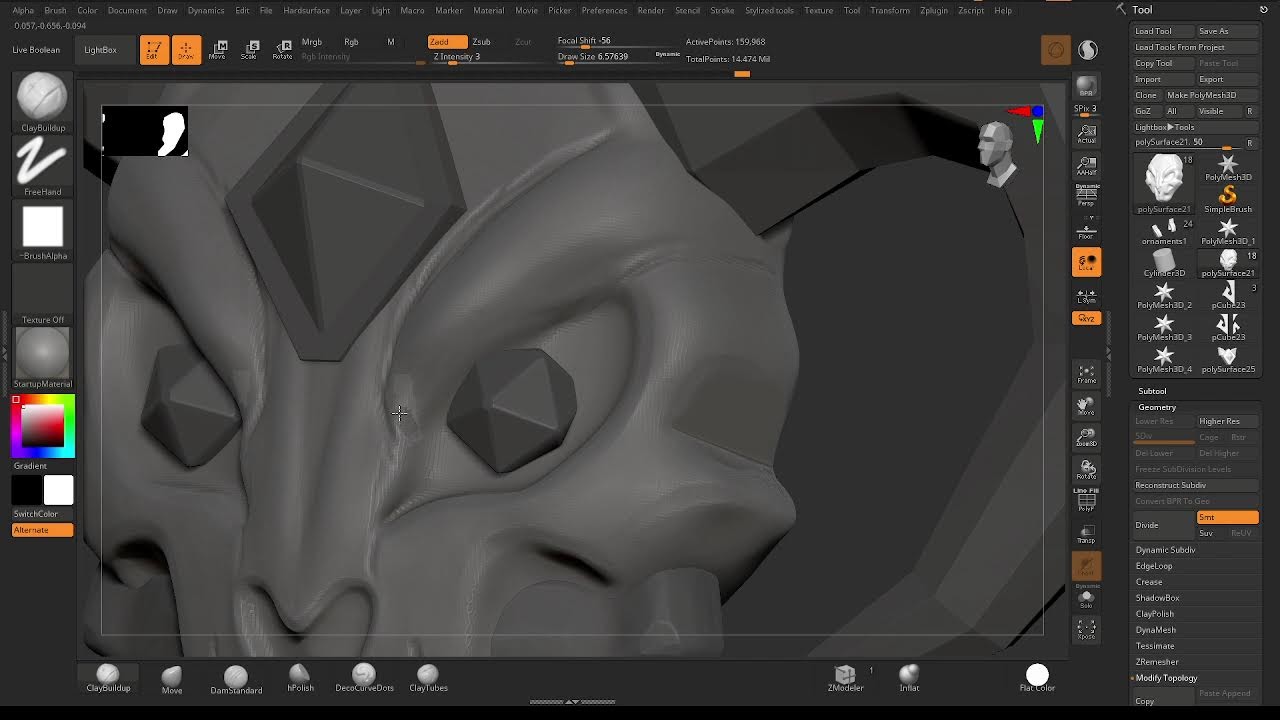The image size is (1280, 720).
Task: Enable Mrgb painting mode
Action: tap(312, 42)
